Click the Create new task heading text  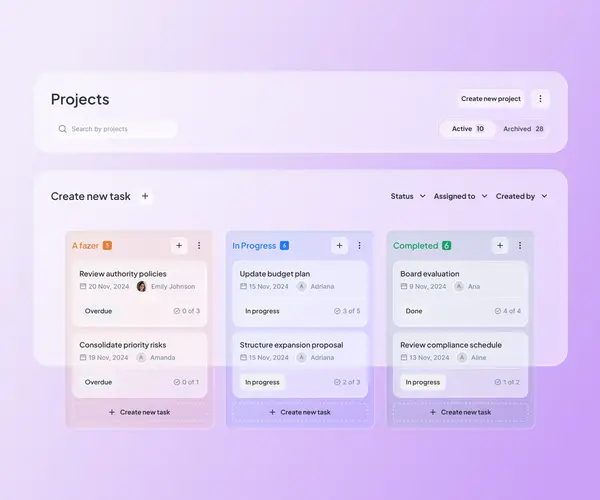pos(91,196)
